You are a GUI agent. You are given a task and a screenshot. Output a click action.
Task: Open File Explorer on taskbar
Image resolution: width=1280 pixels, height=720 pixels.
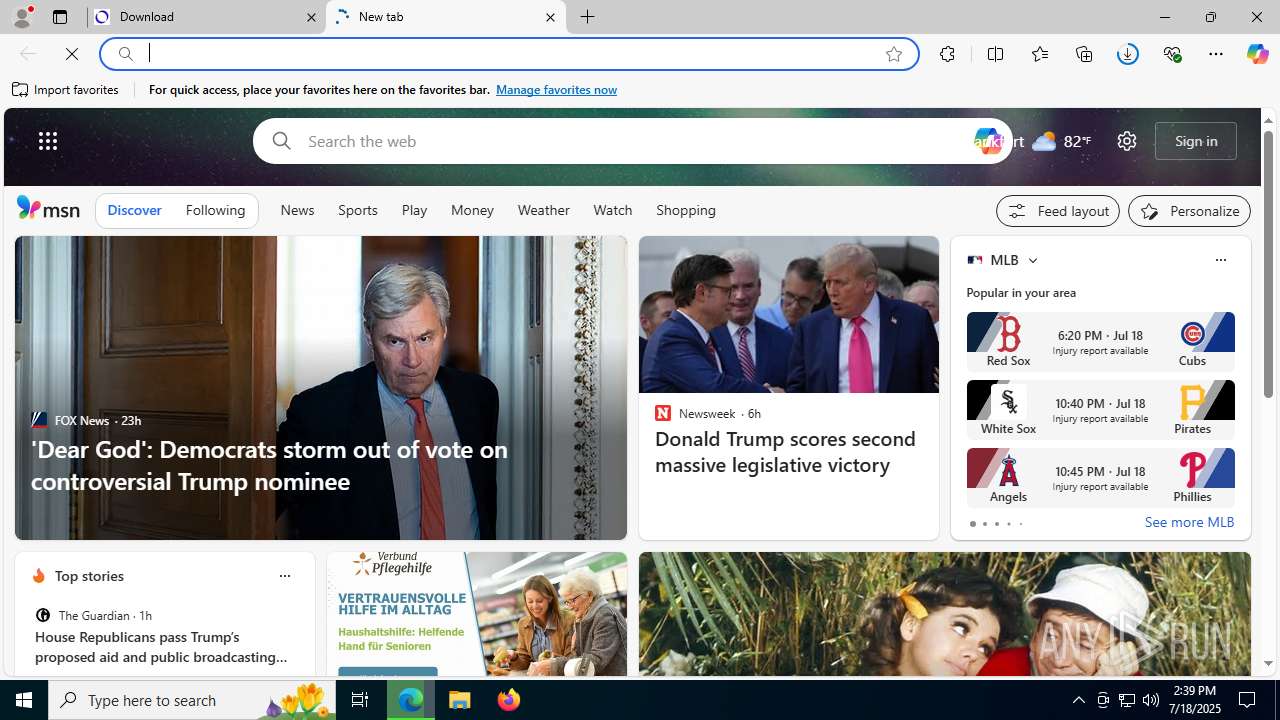(x=460, y=700)
